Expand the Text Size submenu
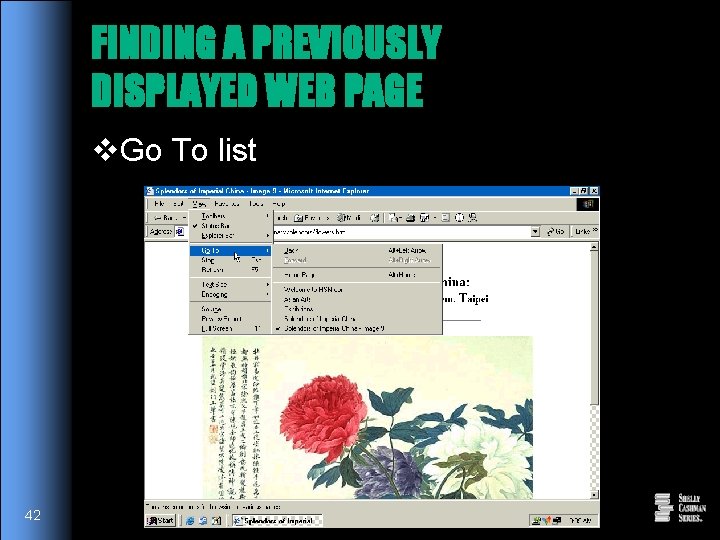The width and height of the screenshot is (720, 540). pyautogui.click(x=231, y=285)
